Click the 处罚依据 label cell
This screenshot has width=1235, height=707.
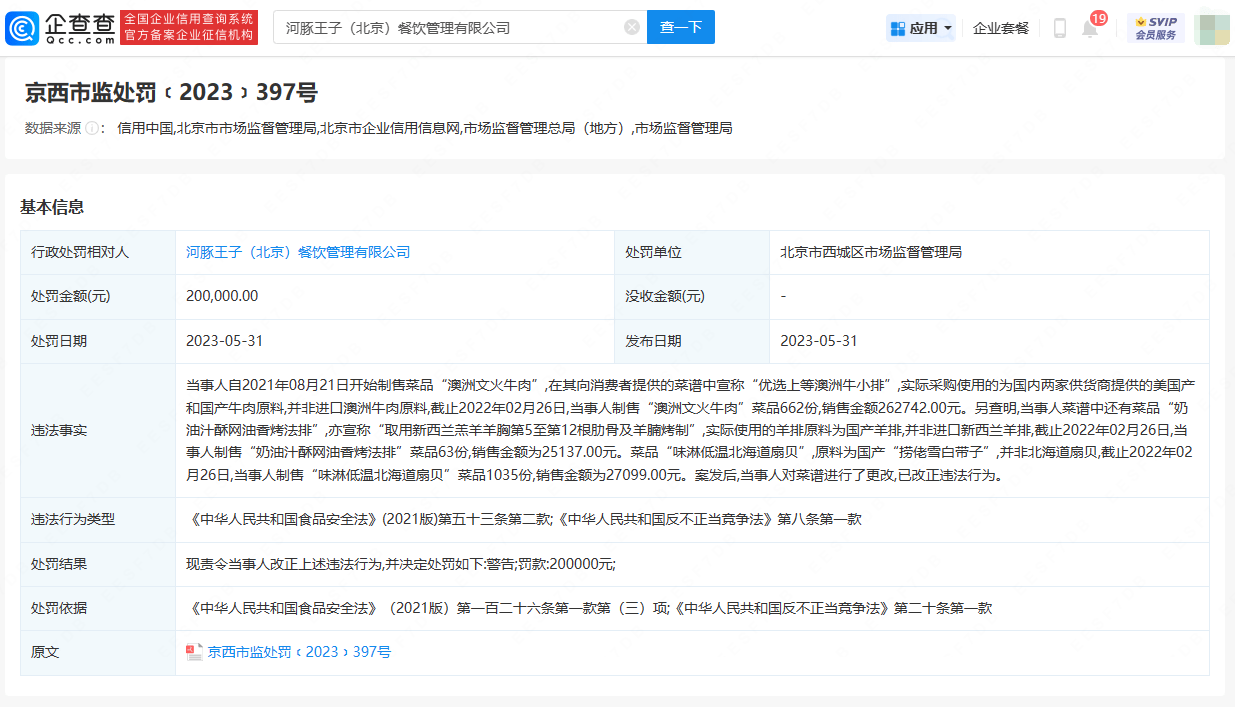(98, 608)
